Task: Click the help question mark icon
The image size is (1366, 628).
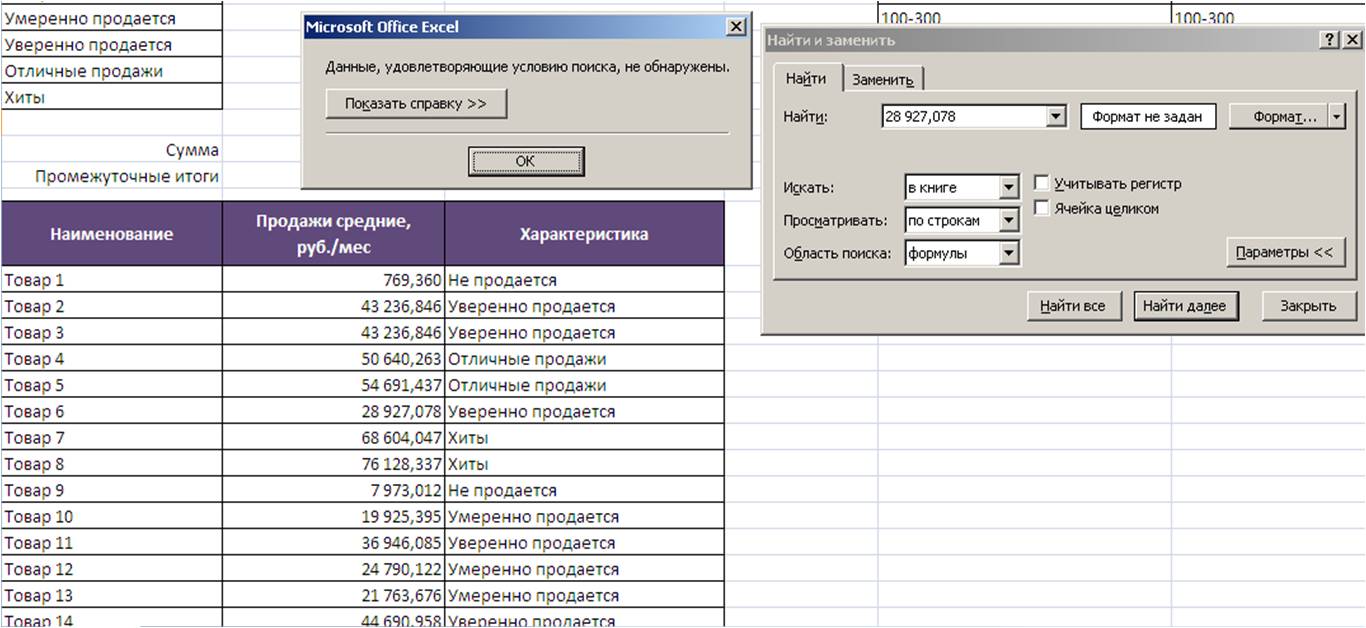Action: pos(1329,40)
